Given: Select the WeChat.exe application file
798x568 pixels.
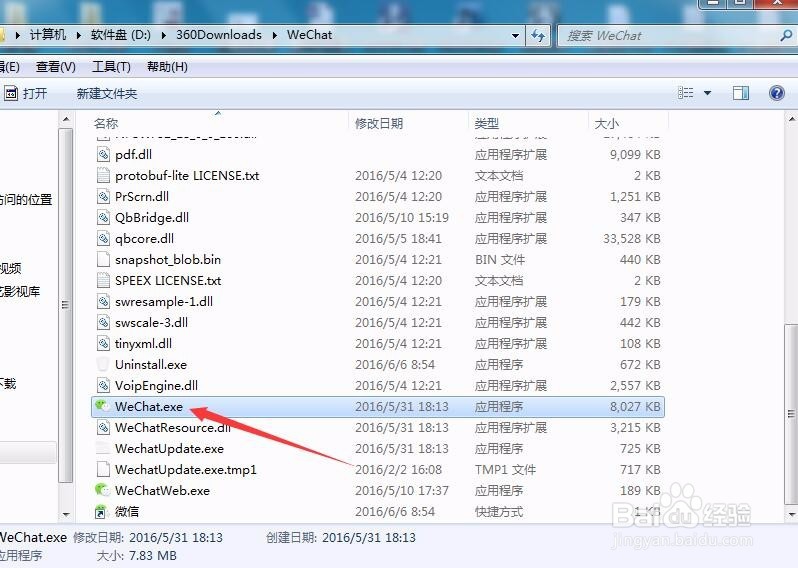Looking at the screenshot, I should coord(149,407).
